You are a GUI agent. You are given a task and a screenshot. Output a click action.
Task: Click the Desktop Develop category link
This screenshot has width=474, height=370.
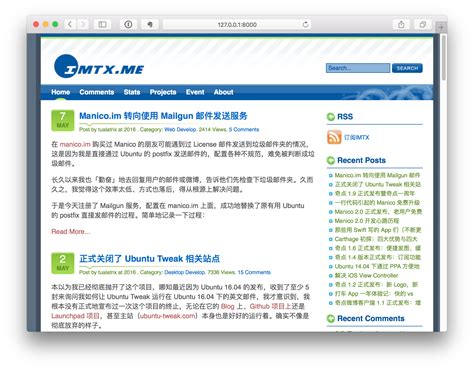[184, 272]
